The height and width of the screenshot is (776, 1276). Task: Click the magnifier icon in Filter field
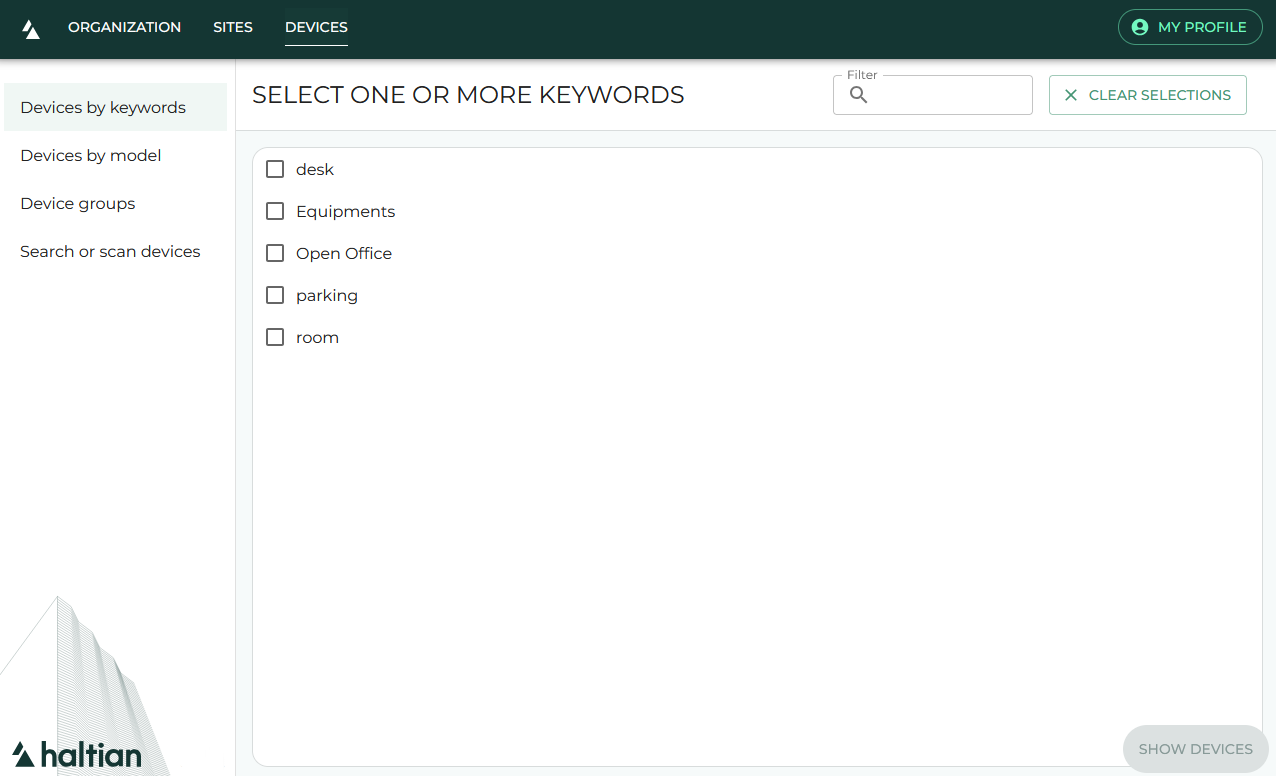[x=859, y=95]
